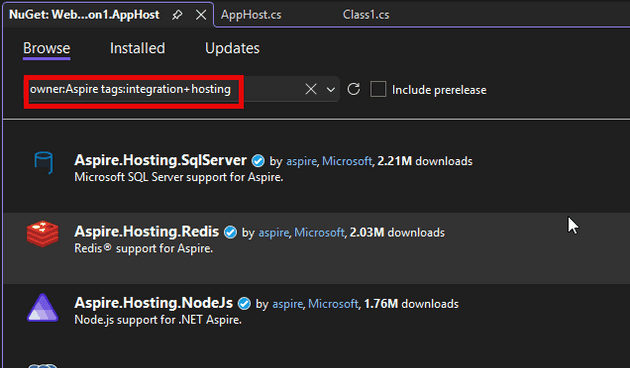Click the NodeJs verified badge
Image resolution: width=630 pixels, height=368 pixels.
244,304
